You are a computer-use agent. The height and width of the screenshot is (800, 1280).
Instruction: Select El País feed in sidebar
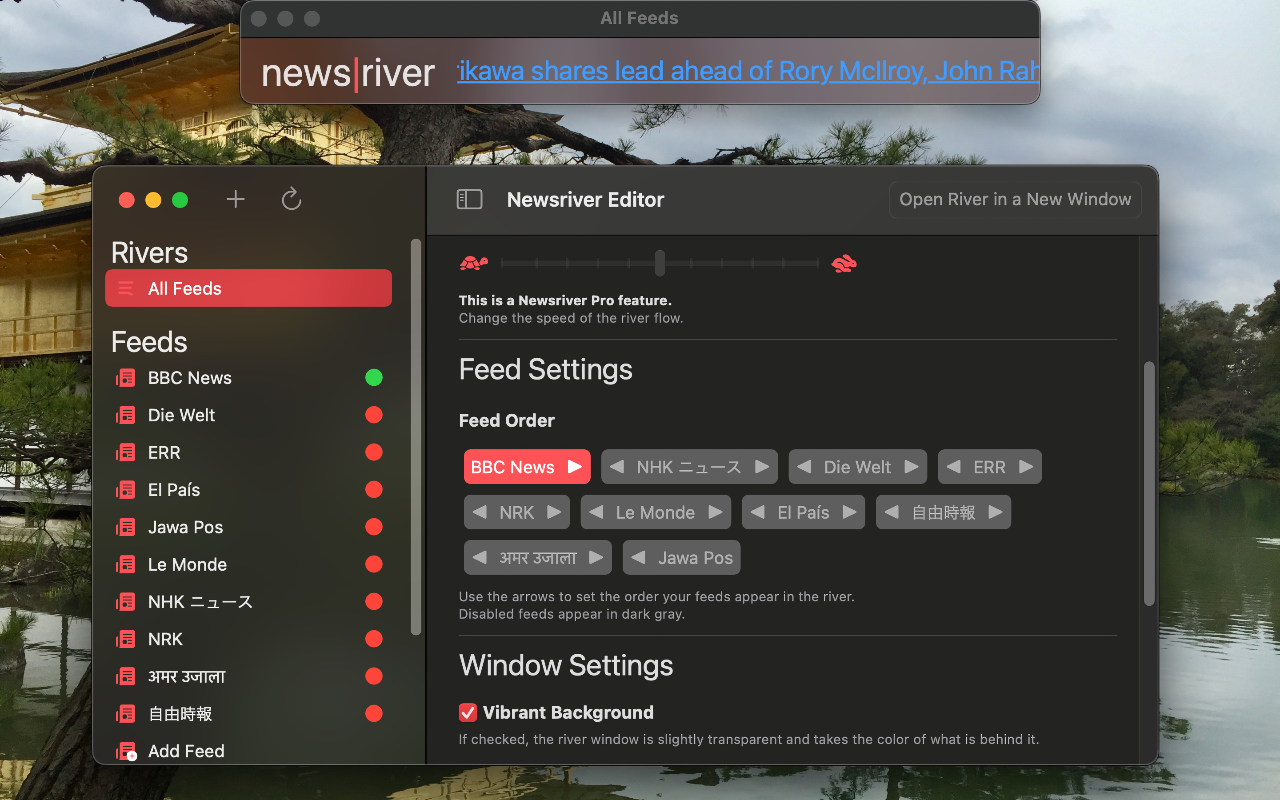tap(248, 490)
